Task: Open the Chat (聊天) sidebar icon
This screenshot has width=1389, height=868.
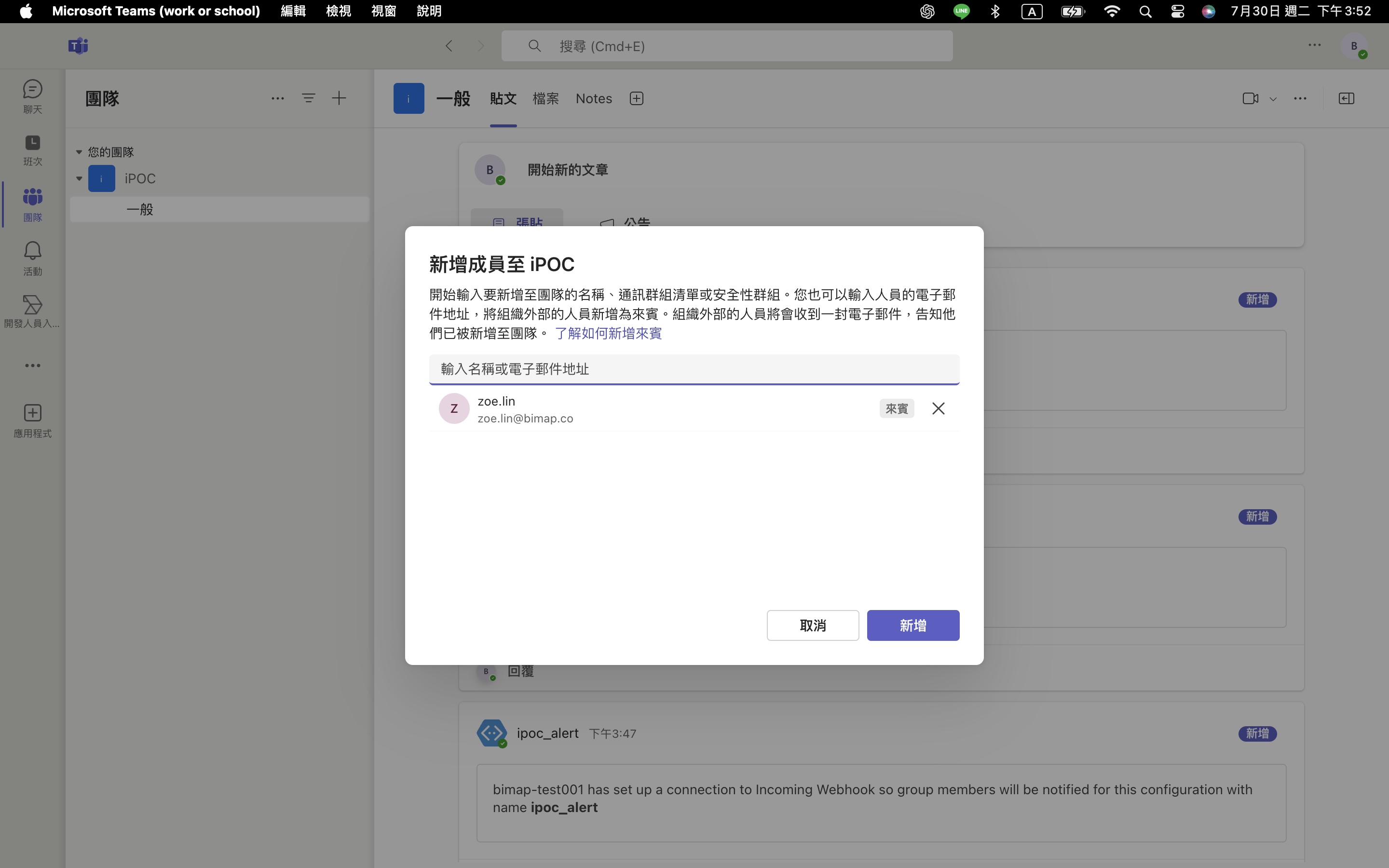Action: click(x=32, y=96)
